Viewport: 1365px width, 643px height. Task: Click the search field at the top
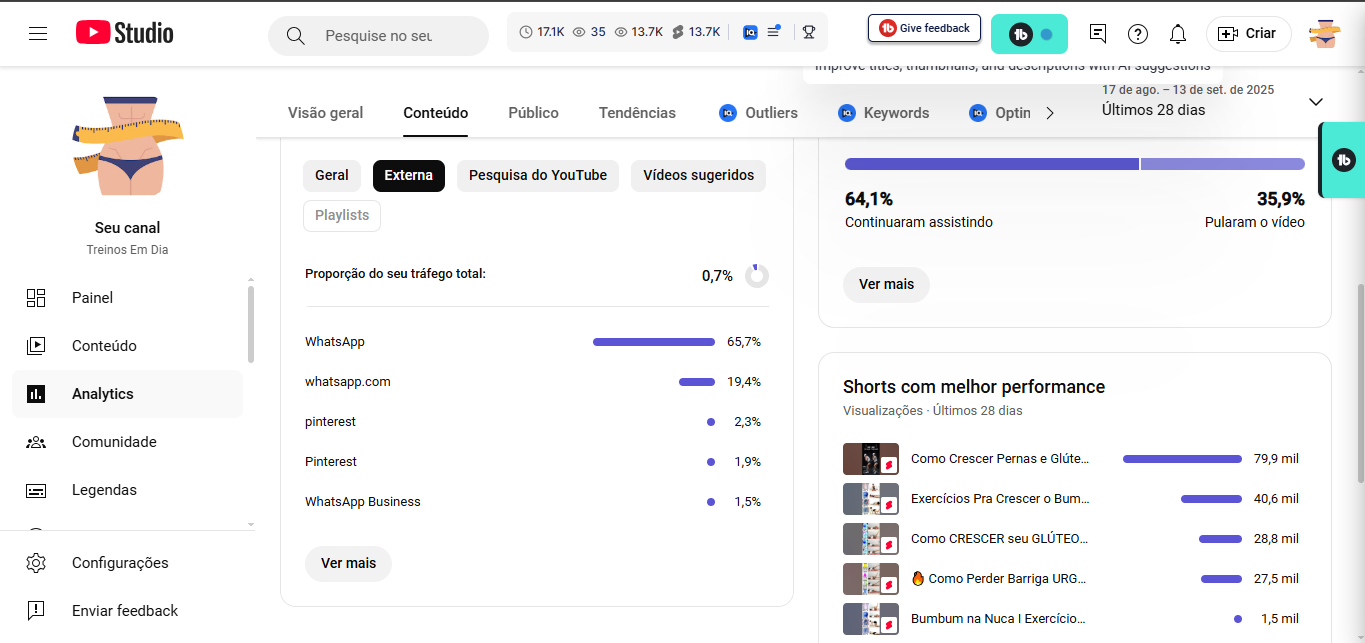pyautogui.click(x=380, y=36)
